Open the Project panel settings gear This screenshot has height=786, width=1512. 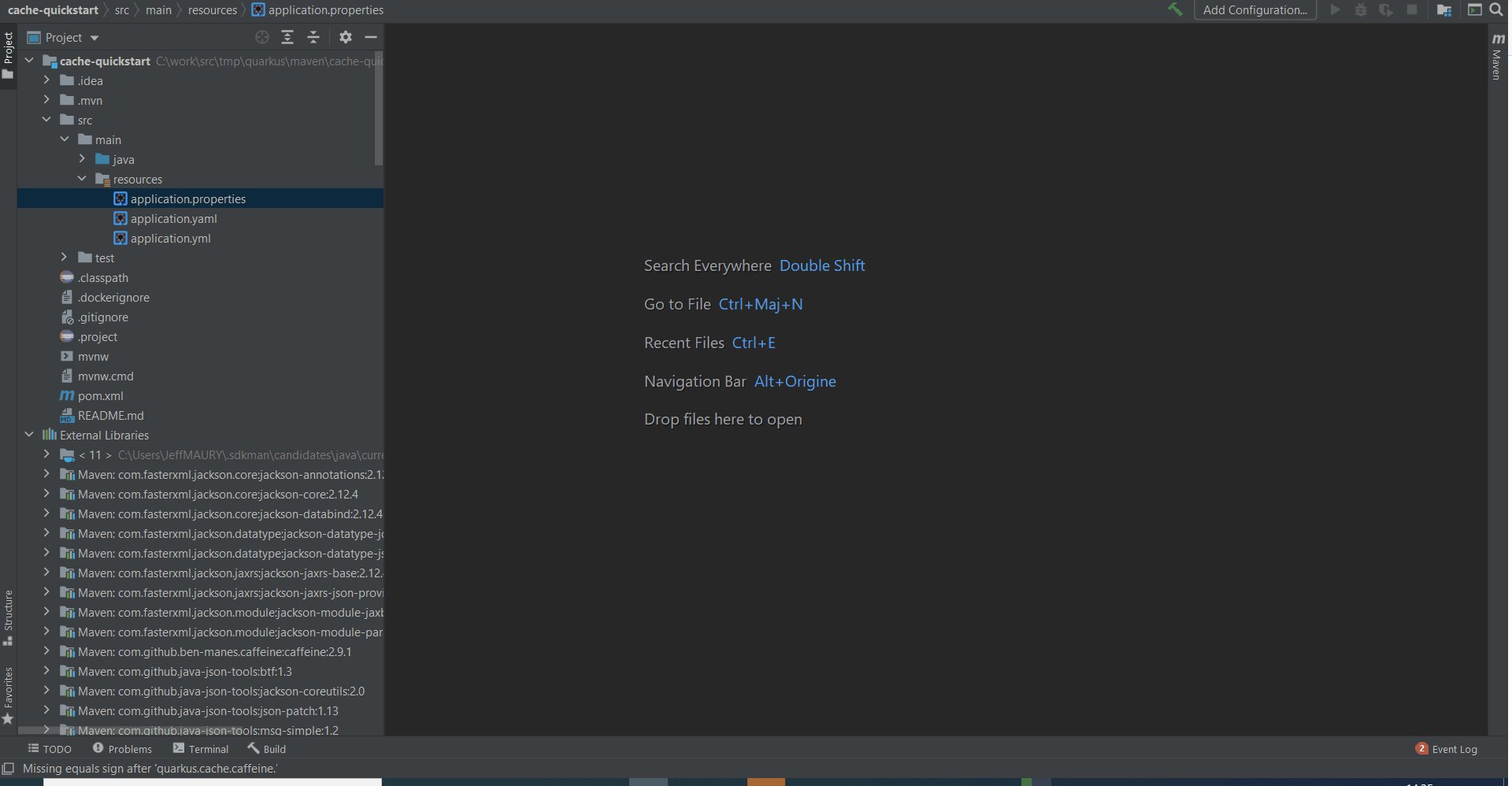click(345, 37)
